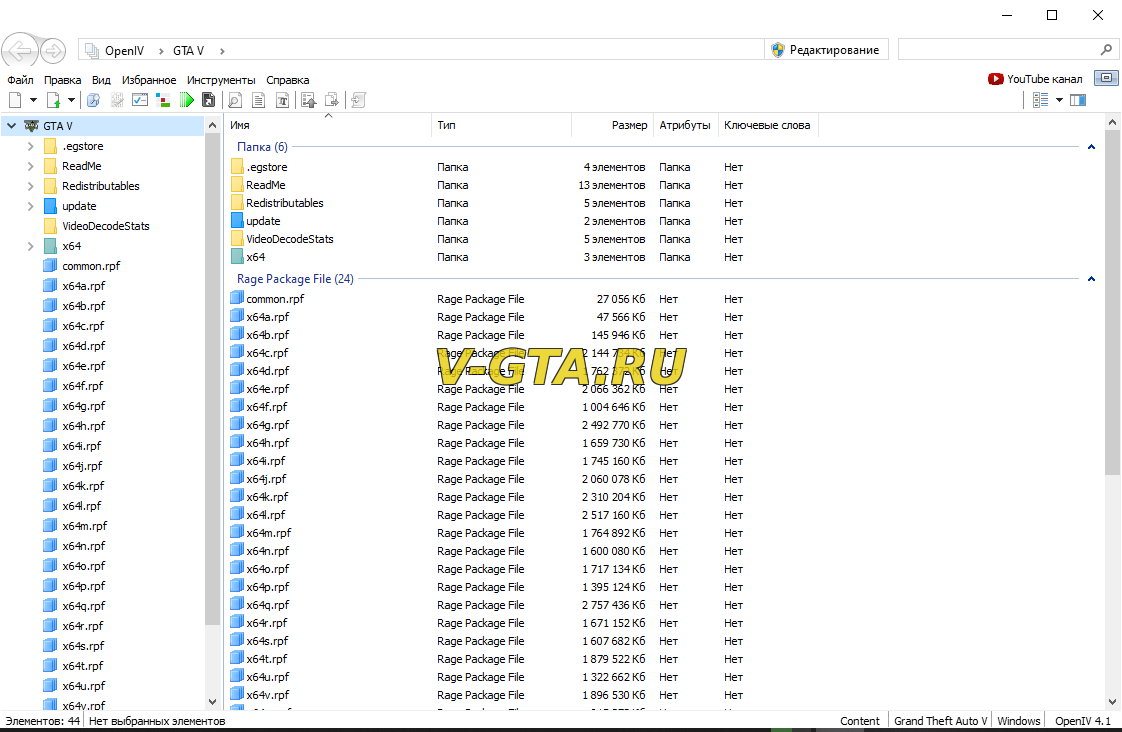Open the Инструменты menu

(220, 80)
